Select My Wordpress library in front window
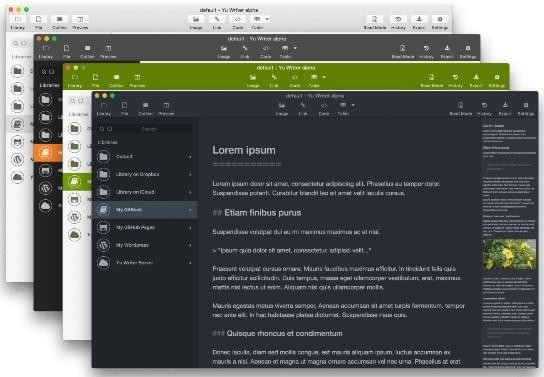 click(145, 245)
